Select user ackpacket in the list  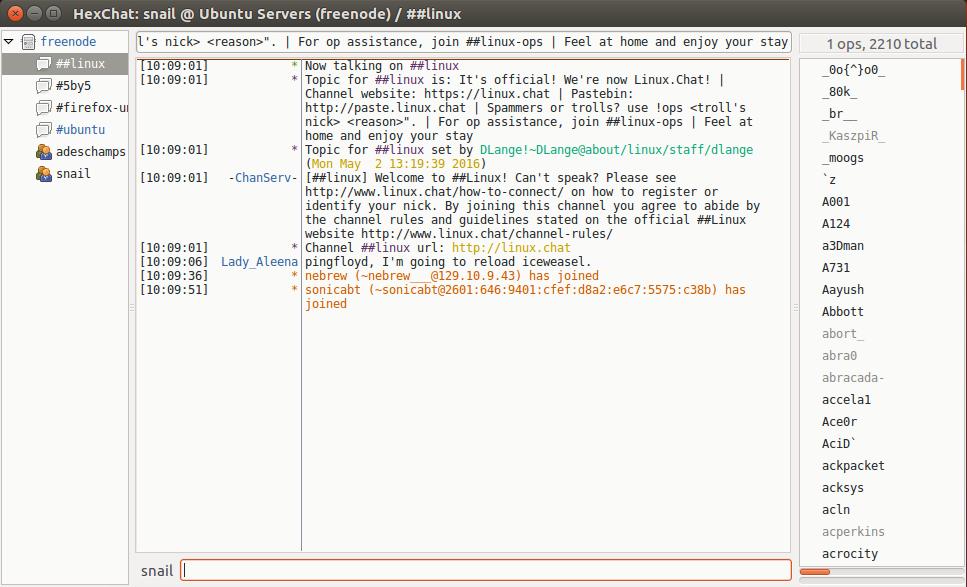[x=853, y=466]
